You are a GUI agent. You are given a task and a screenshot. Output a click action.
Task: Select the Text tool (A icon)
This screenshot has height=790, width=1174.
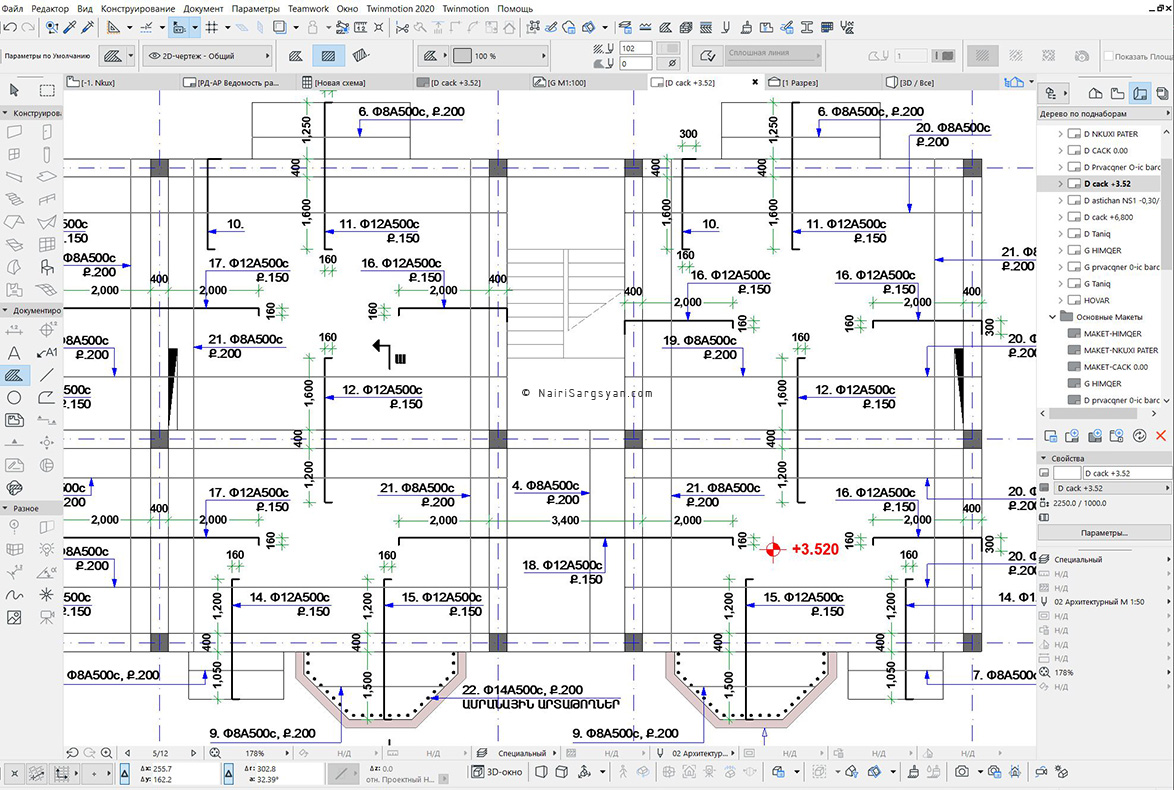coord(14,353)
